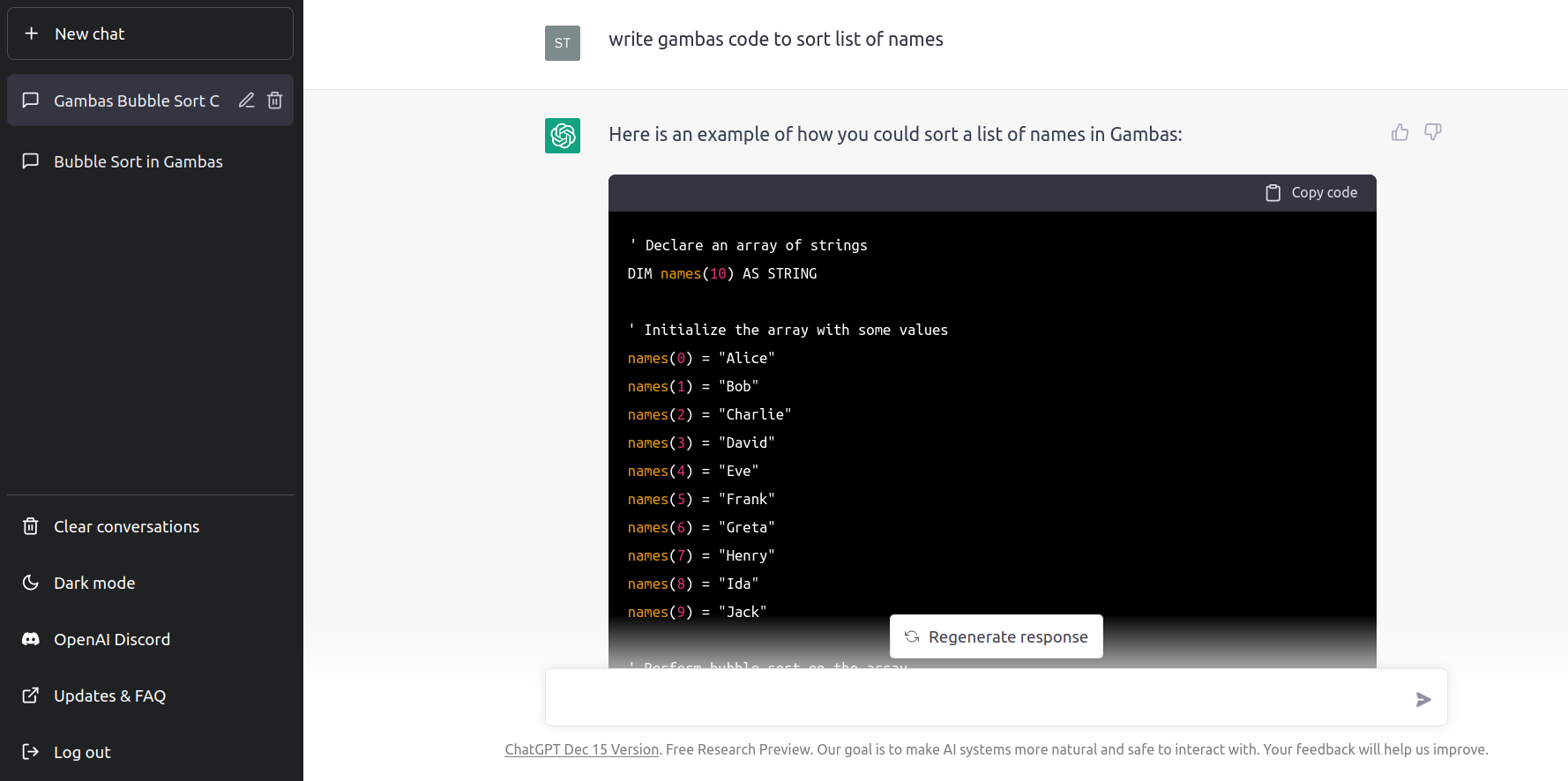Open the ChatGPT Dec 15 Version link
The image size is (1568, 781).
tap(581, 749)
